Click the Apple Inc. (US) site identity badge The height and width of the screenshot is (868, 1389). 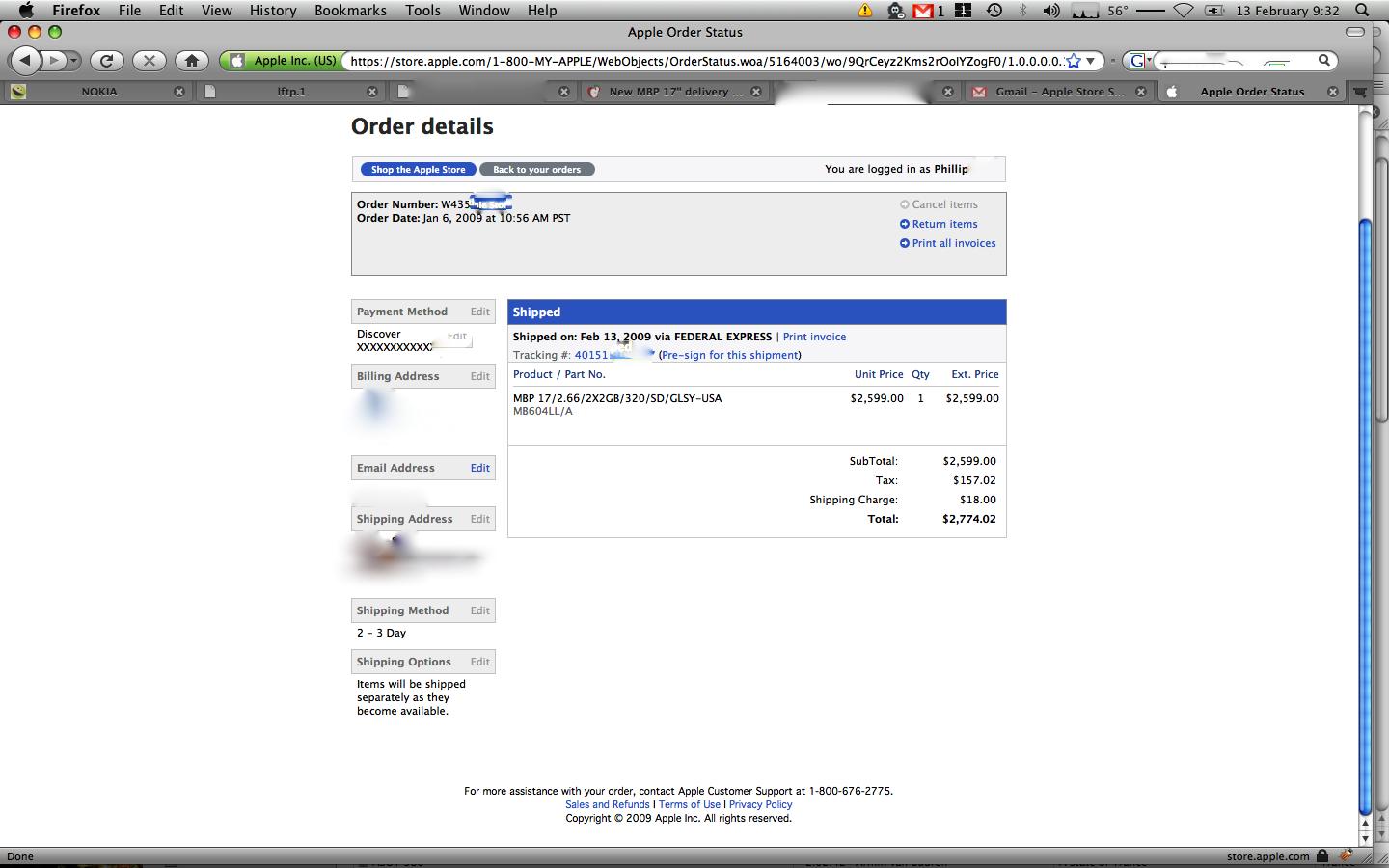coord(284,61)
